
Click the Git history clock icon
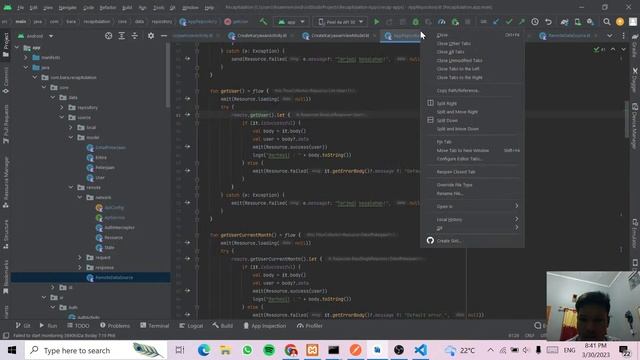(x=535, y=22)
